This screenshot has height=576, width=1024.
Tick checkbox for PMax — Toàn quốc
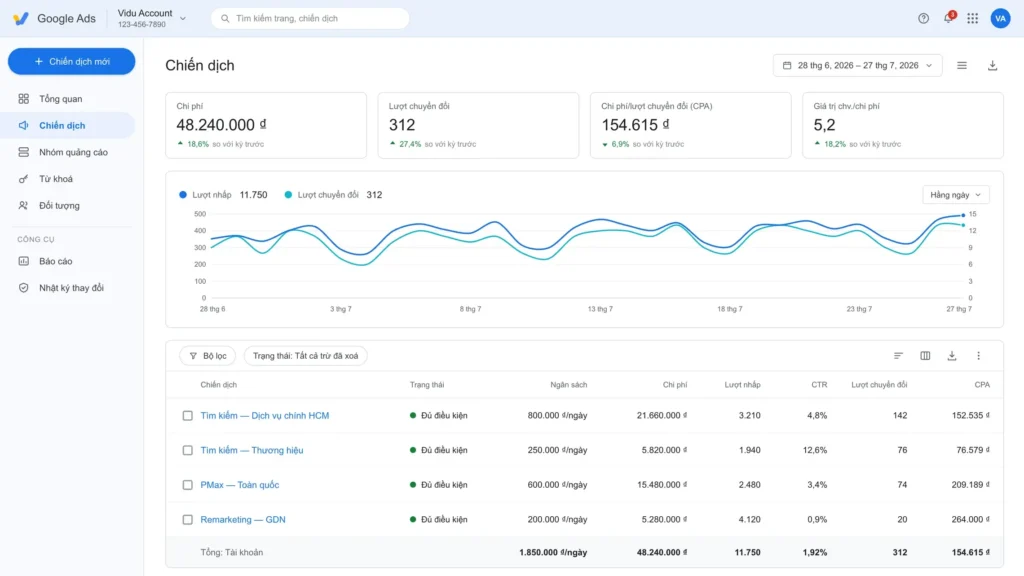point(187,485)
